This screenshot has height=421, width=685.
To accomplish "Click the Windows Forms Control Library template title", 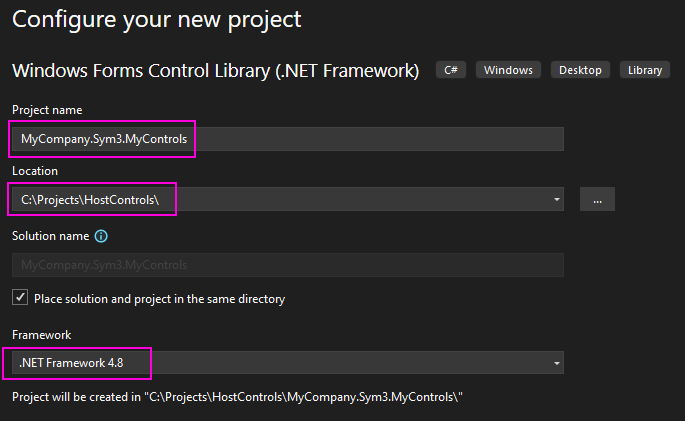I will pos(215,71).
